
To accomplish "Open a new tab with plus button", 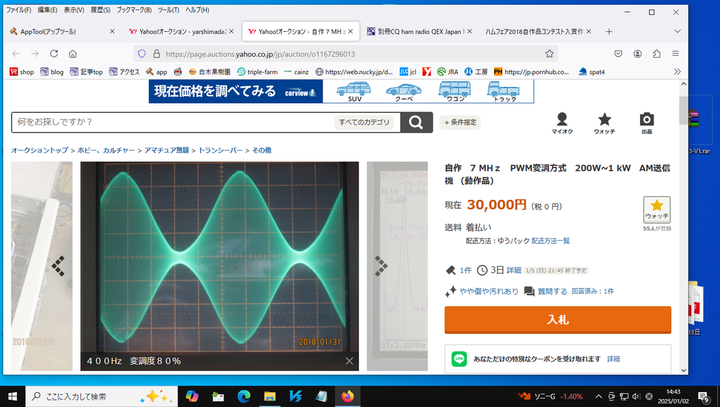I will (x=609, y=31).
